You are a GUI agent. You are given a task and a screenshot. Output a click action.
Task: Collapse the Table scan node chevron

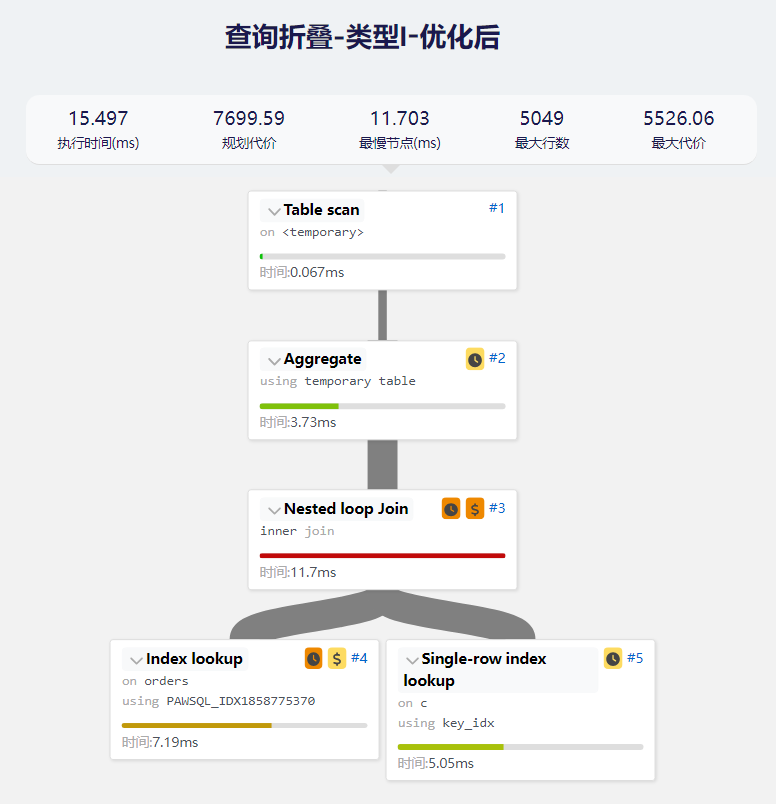click(x=274, y=211)
